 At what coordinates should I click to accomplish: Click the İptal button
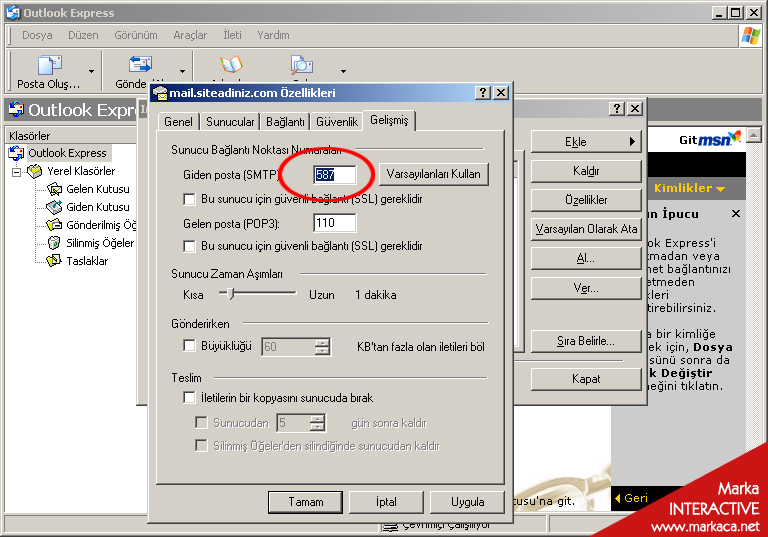pos(386,502)
